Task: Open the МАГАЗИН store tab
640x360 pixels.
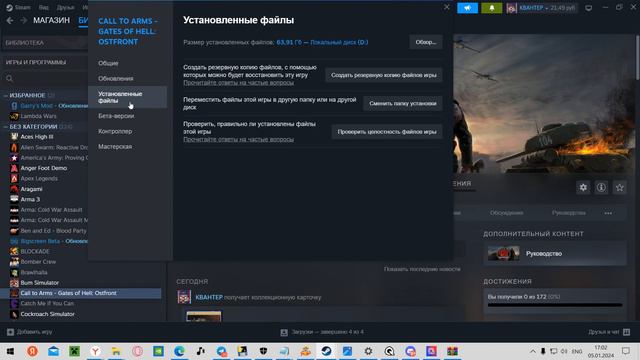Action: tap(51, 20)
